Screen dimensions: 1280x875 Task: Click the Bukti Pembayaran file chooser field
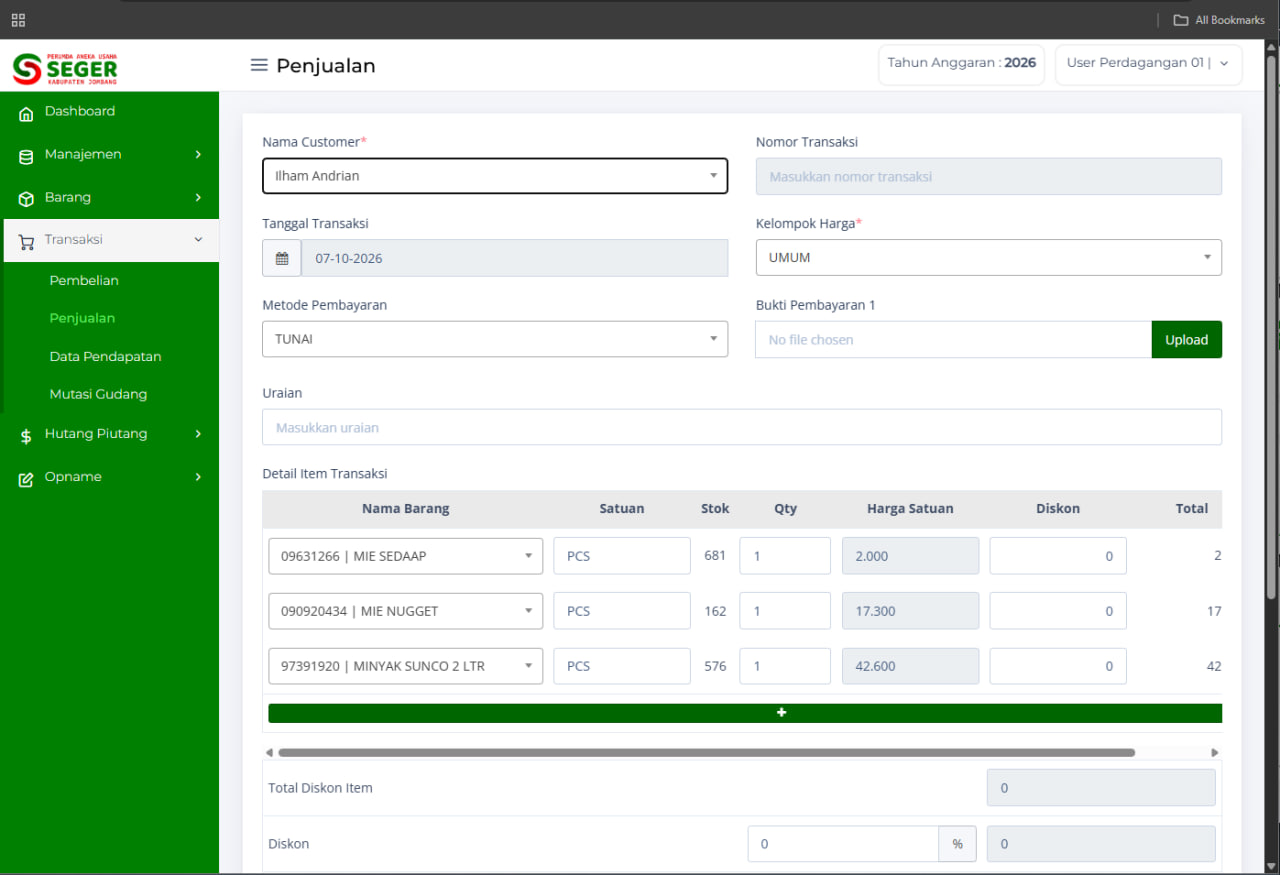click(954, 339)
